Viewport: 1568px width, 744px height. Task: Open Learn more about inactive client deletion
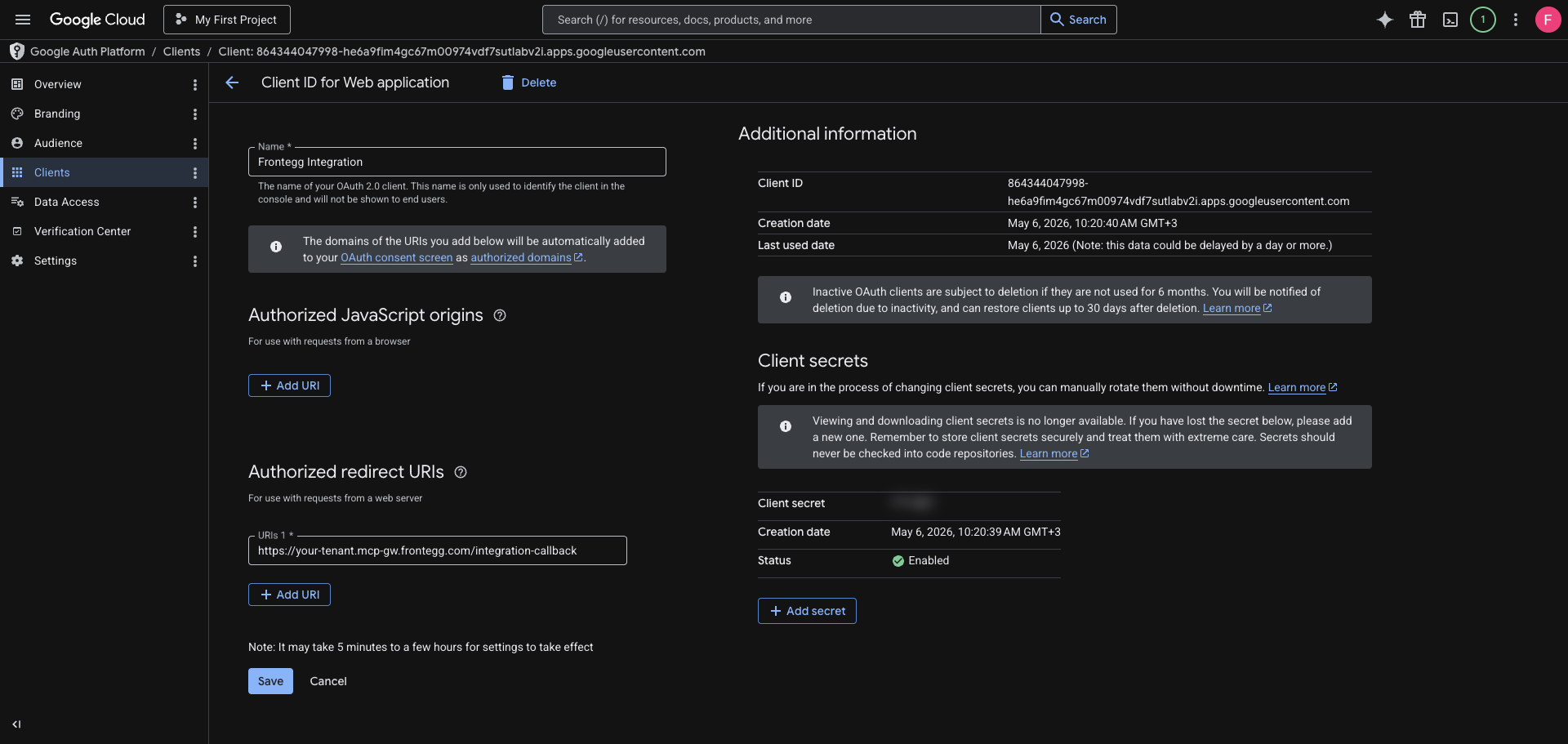(1236, 308)
